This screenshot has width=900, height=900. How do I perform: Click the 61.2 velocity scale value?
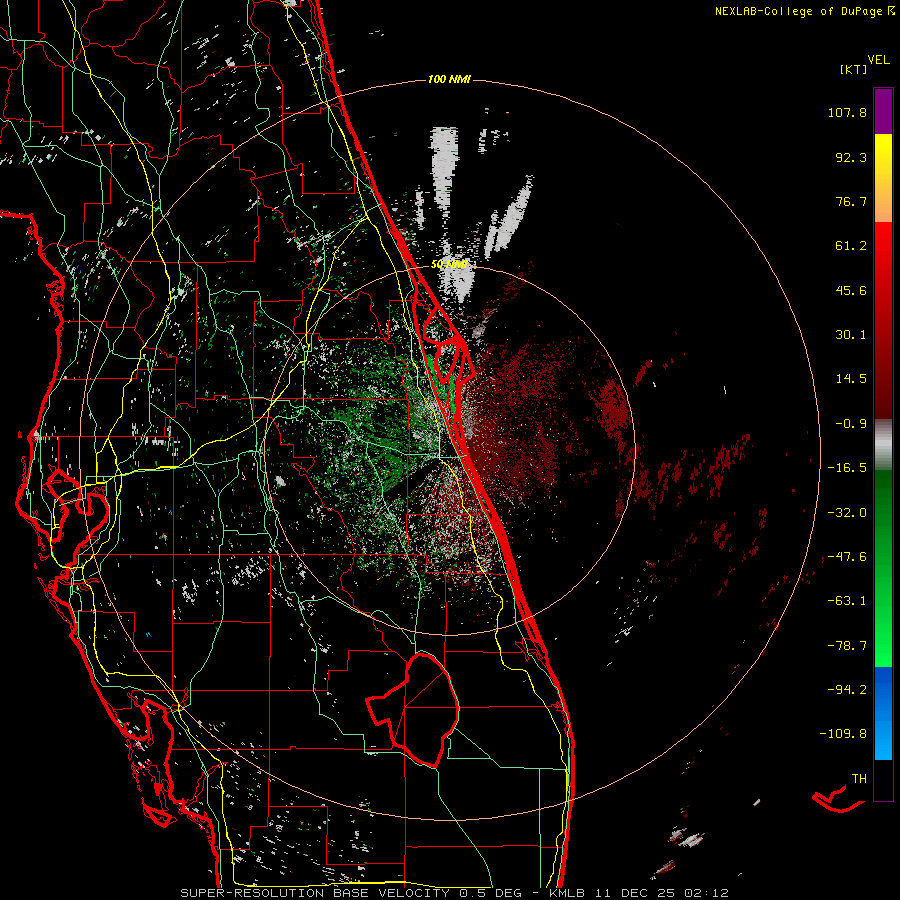point(851,246)
